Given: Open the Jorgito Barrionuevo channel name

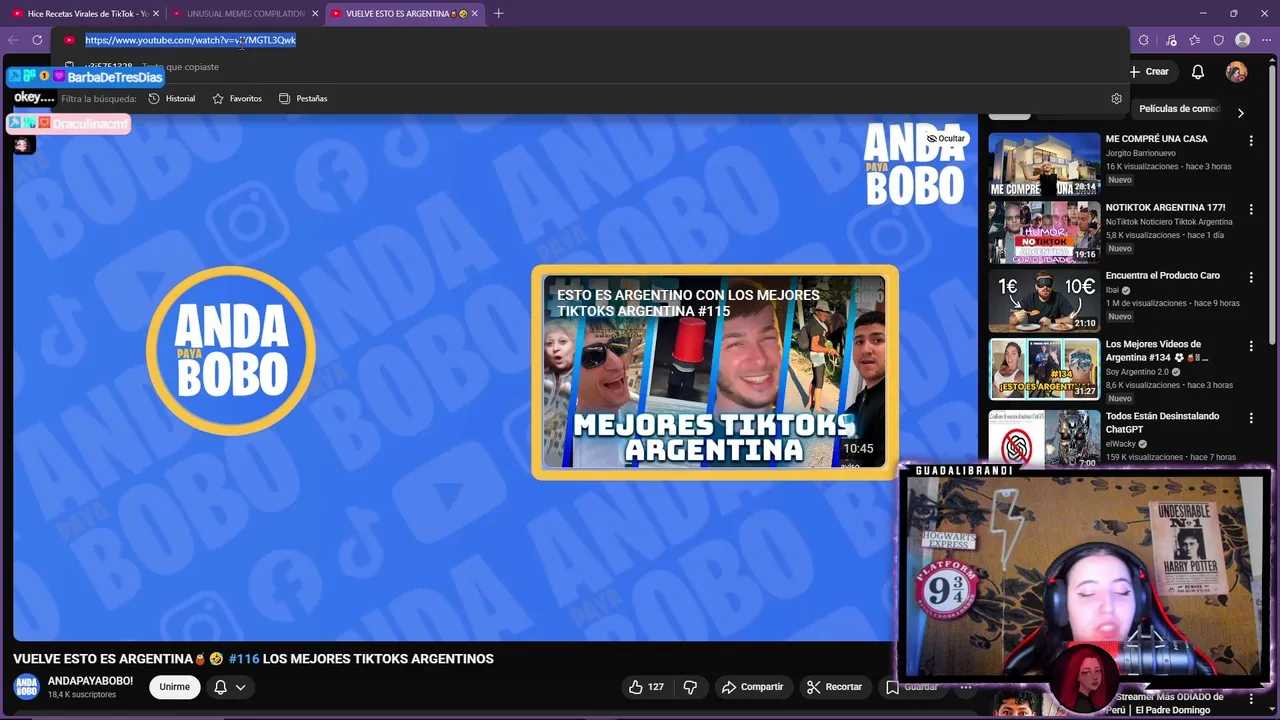Looking at the screenshot, I should point(1140,153).
